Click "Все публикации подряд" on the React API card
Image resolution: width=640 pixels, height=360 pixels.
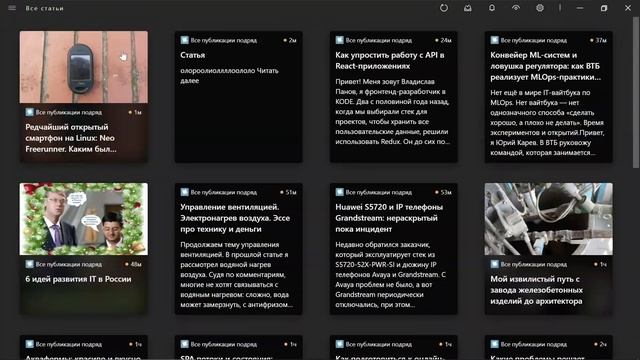tap(379, 40)
